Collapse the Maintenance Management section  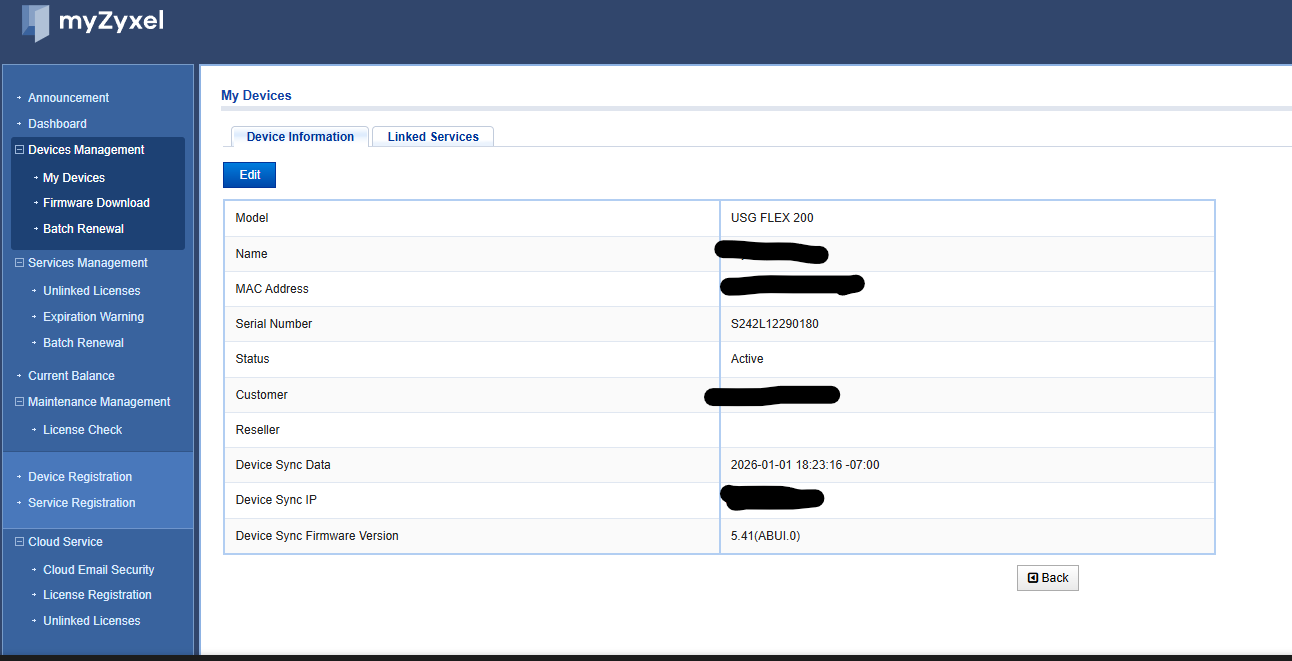pos(19,402)
